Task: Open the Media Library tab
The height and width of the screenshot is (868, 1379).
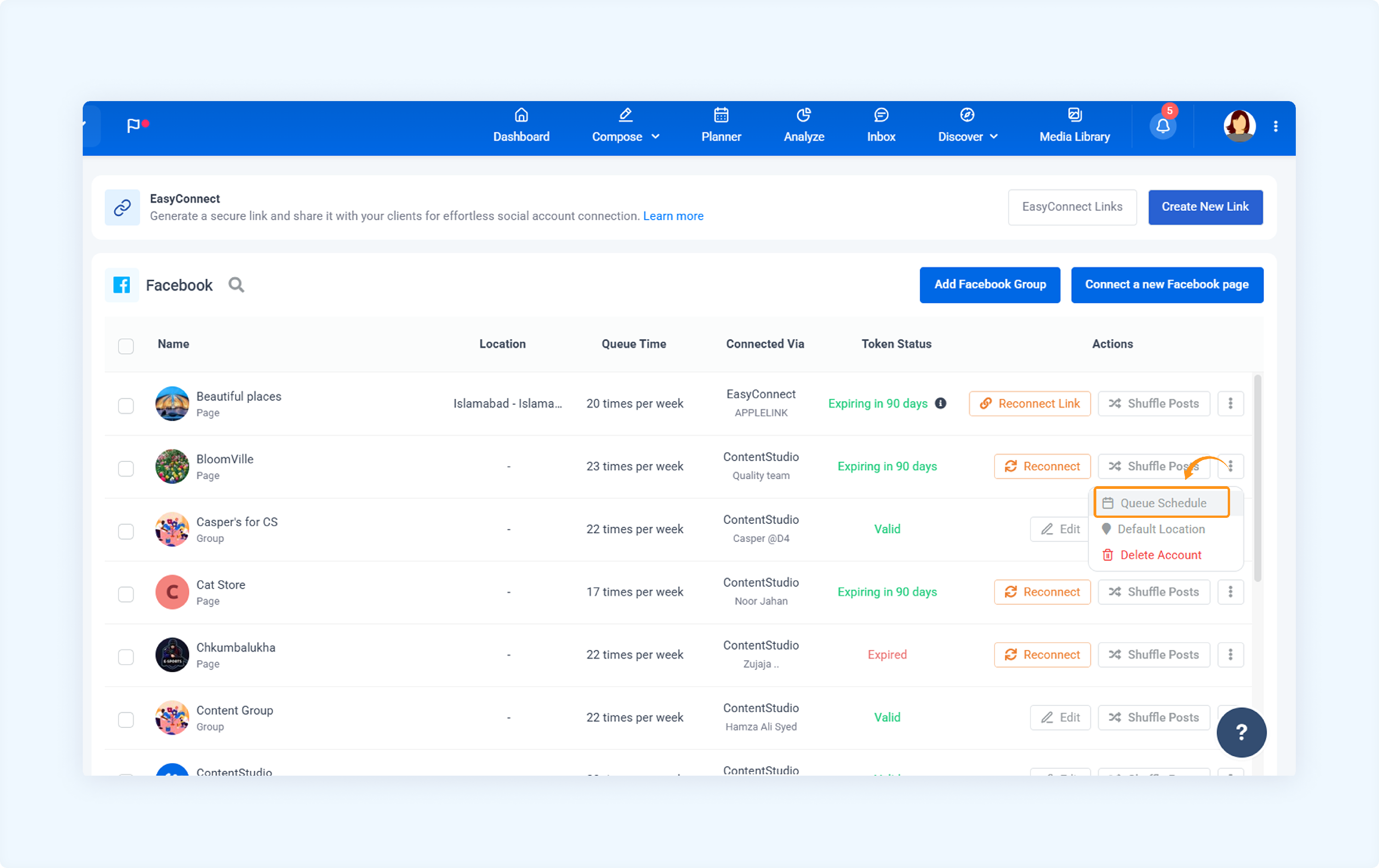Action: pyautogui.click(x=1074, y=126)
